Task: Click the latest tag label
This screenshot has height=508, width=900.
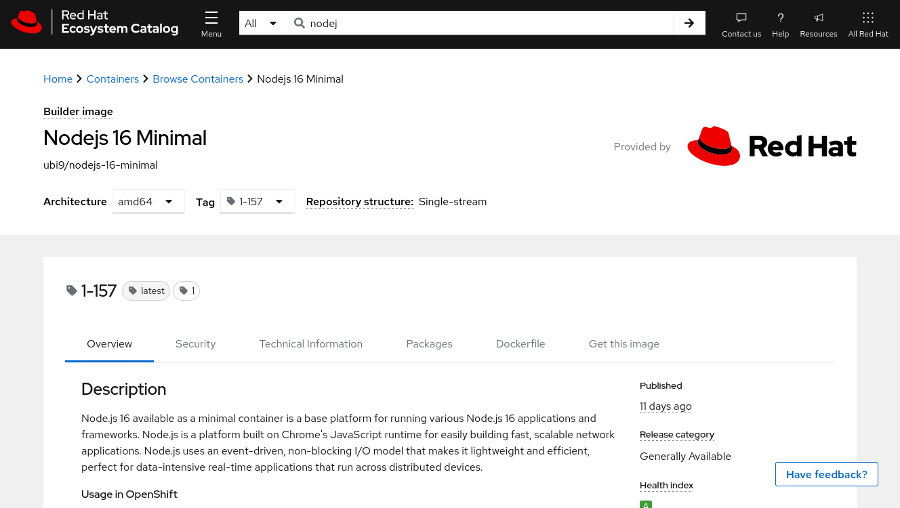Action: click(x=146, y=291)
